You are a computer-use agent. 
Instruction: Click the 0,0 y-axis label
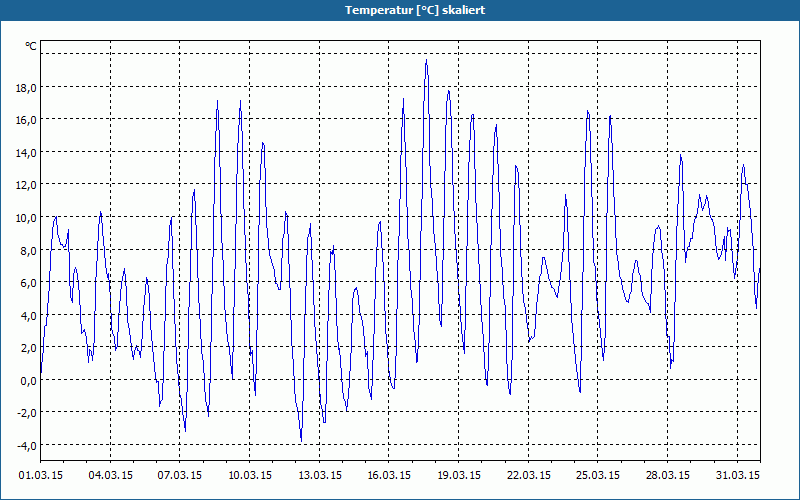pos(28,381)
